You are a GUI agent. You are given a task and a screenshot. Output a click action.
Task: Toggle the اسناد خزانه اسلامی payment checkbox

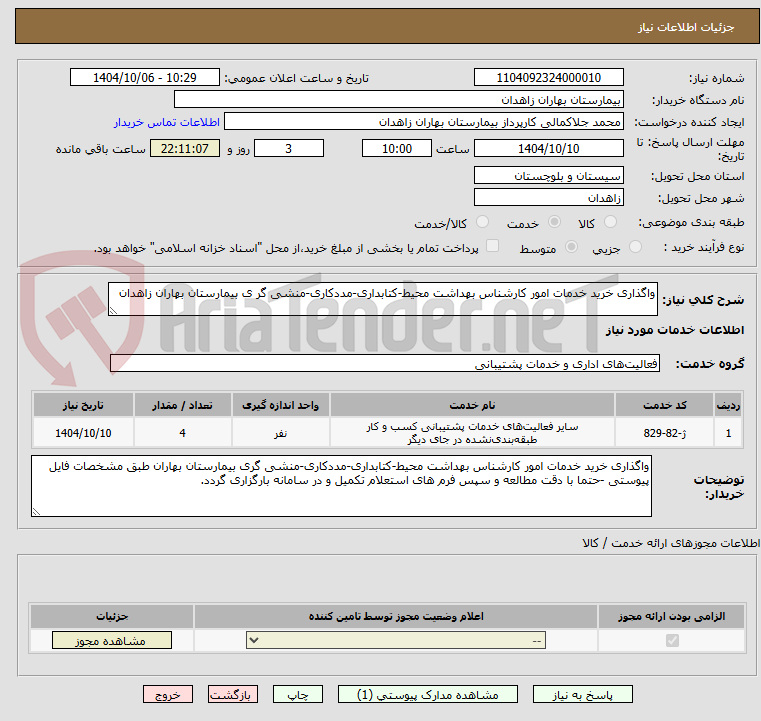pyautogui.click(x=493, y=246)
